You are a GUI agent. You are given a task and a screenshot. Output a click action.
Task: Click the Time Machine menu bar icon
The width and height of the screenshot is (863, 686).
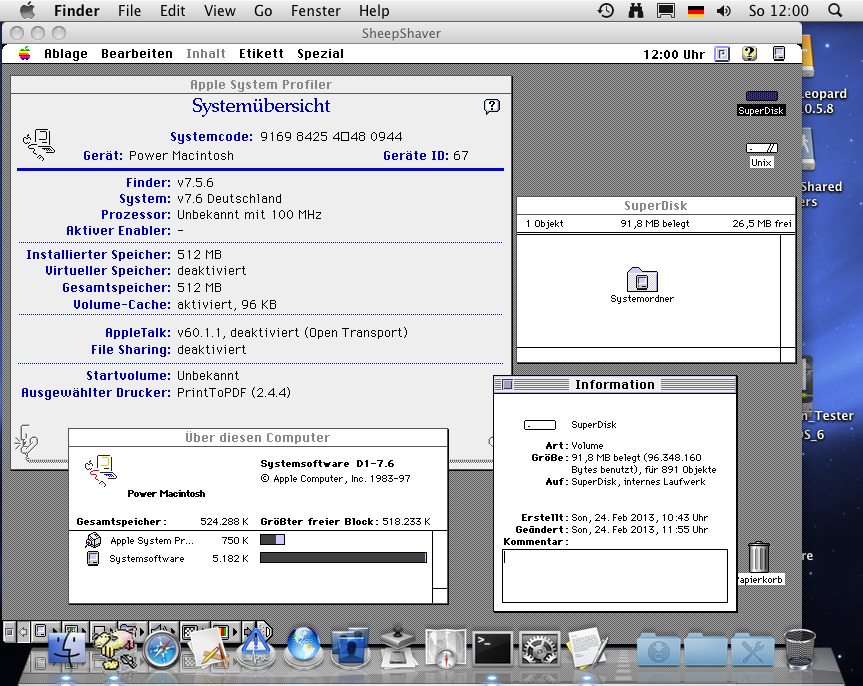[606, 10]
